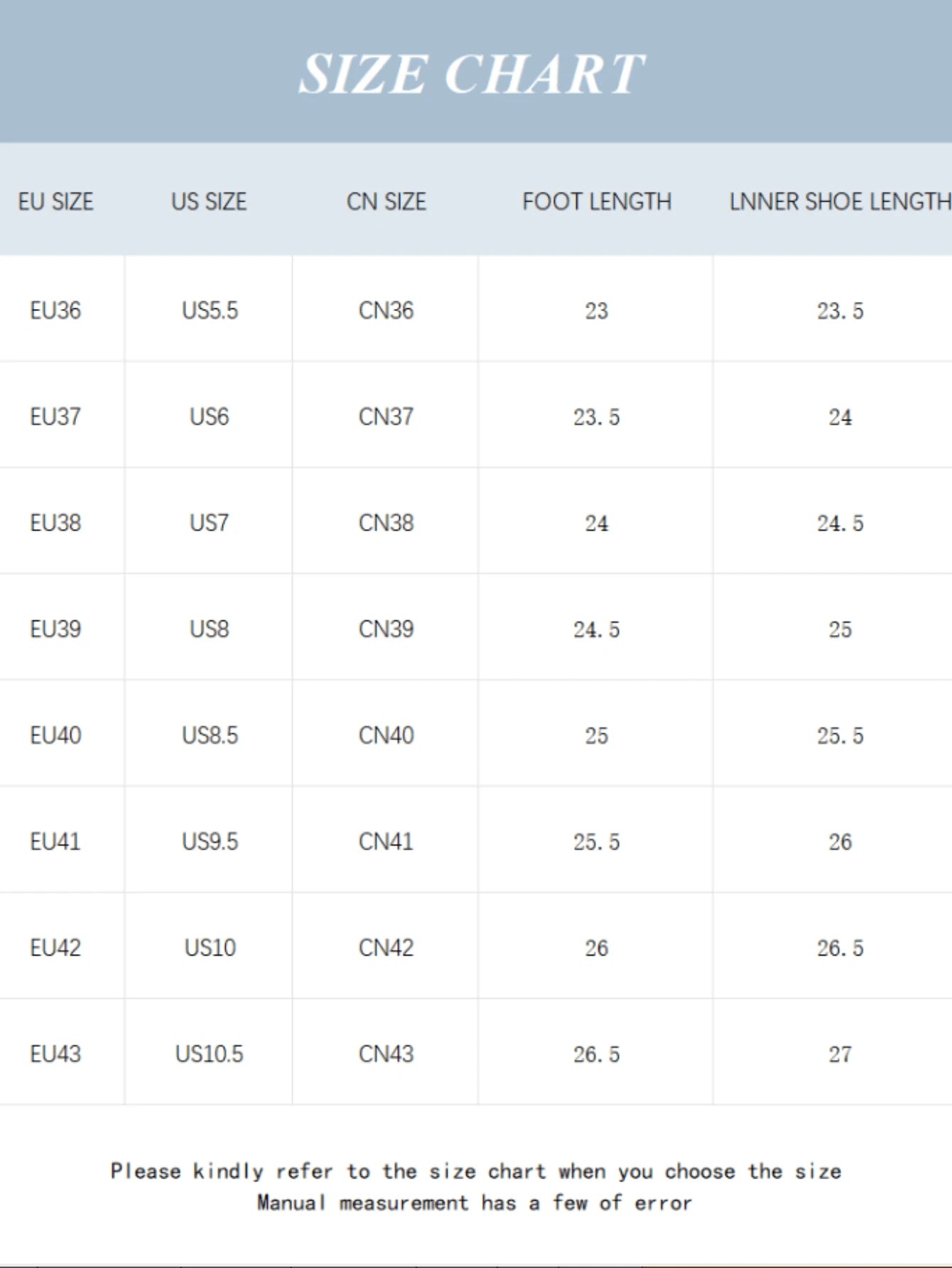The height and width of the screenshot is (1268, 952).
Task: Select the US8 cell
Action: click(209, 629)
